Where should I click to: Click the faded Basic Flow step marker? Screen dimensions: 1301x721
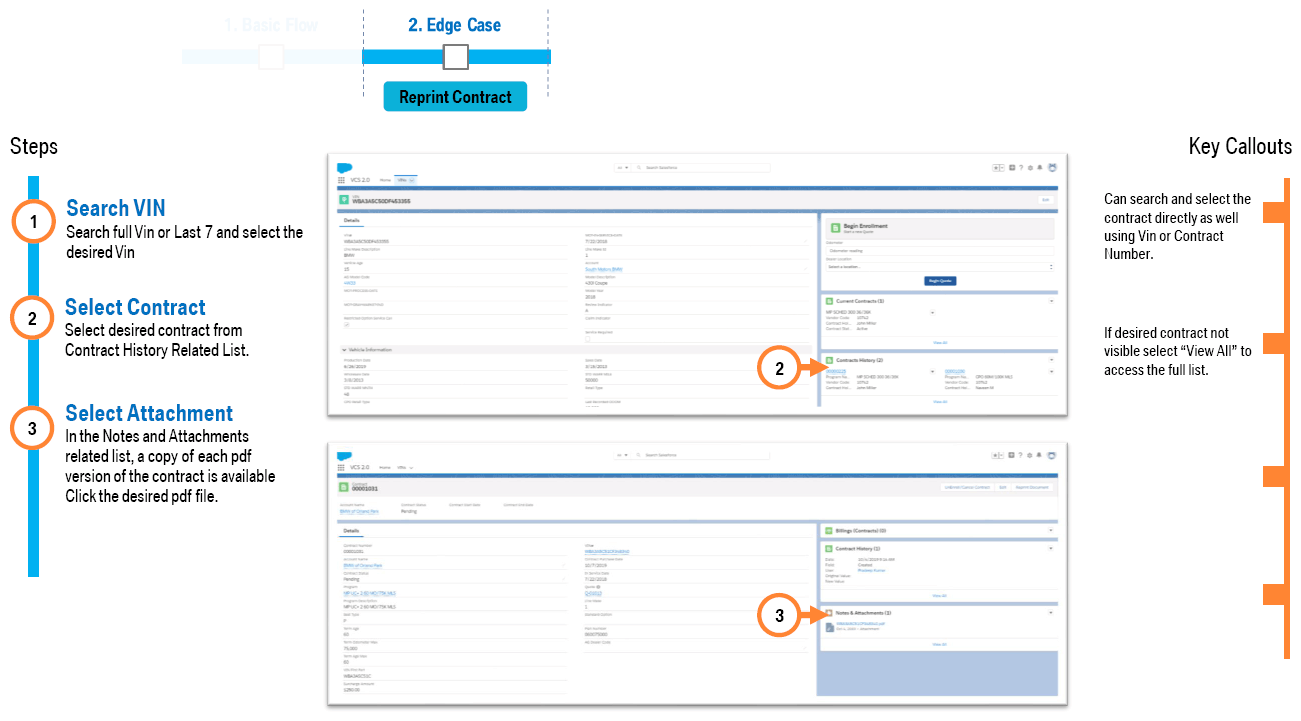pos(271,57)
